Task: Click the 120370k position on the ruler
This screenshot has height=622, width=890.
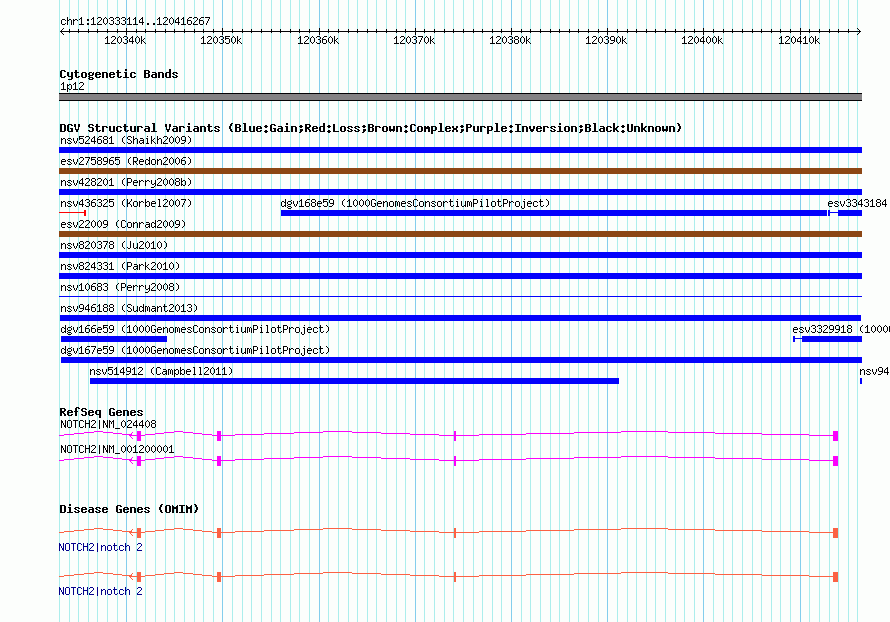Action: (414, 41)
